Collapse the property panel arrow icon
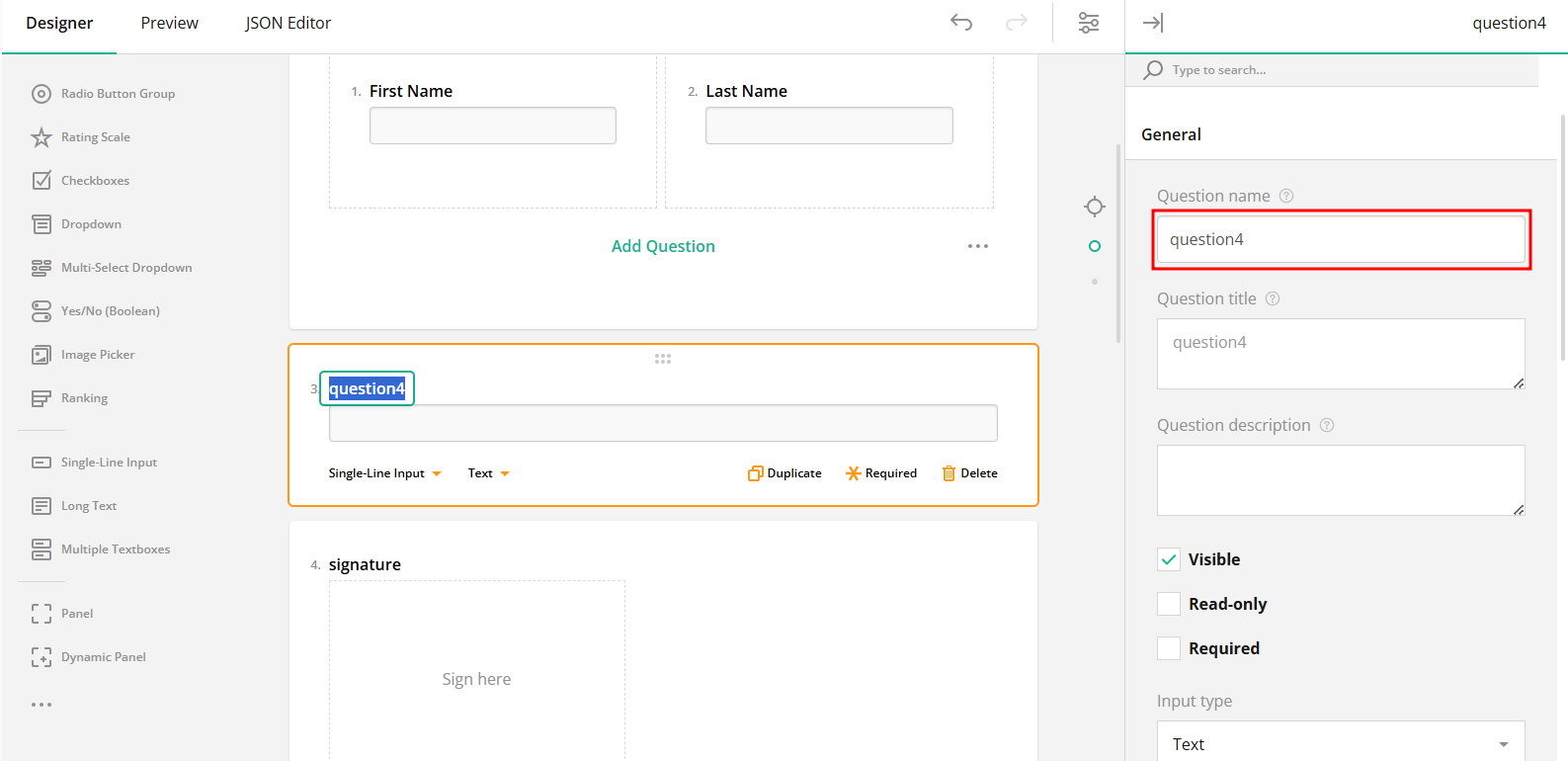The image size is (1568, 761). (1152, 23)
